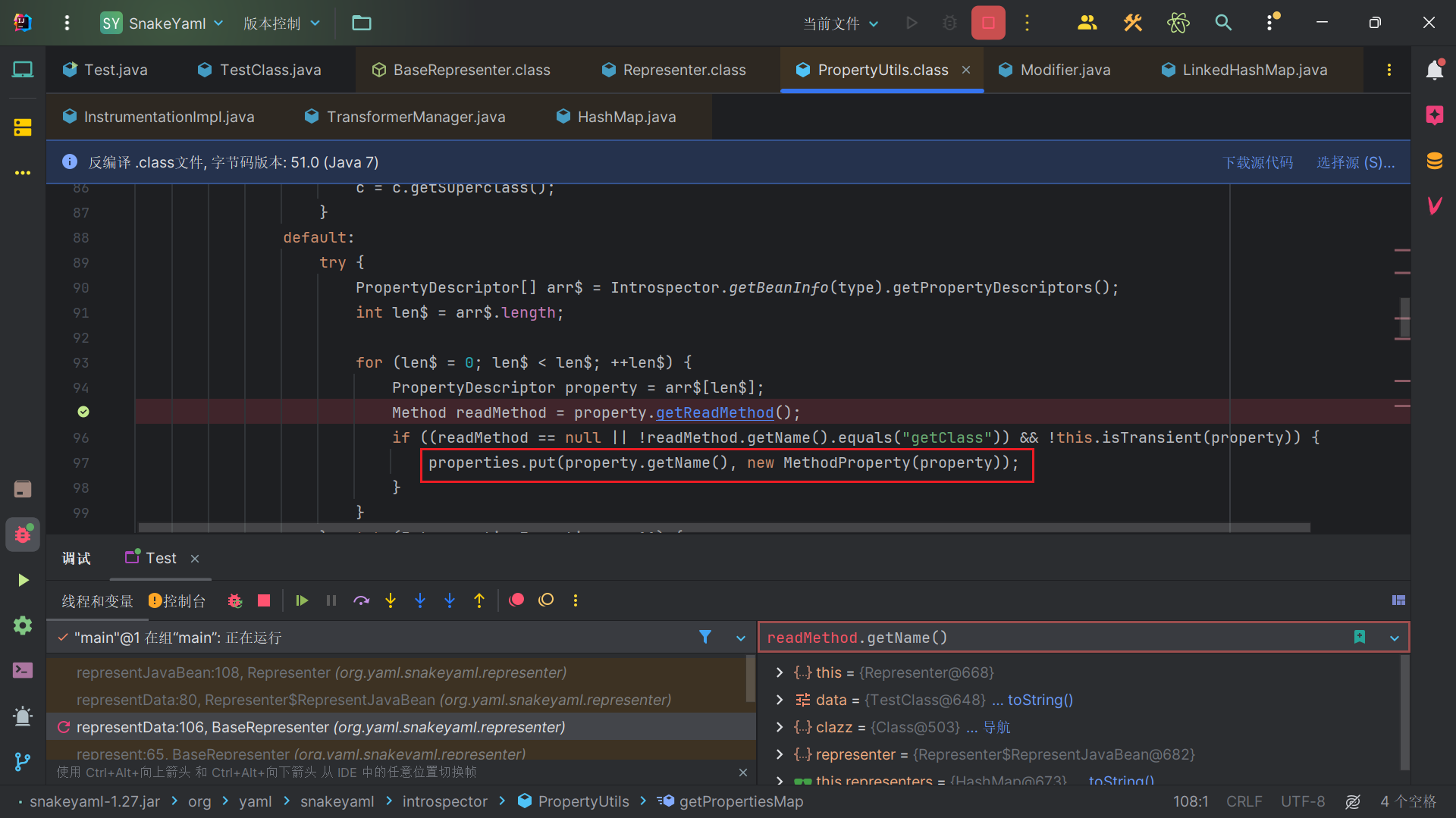Expand the thread selector dropdown chevron

(741, 638)
